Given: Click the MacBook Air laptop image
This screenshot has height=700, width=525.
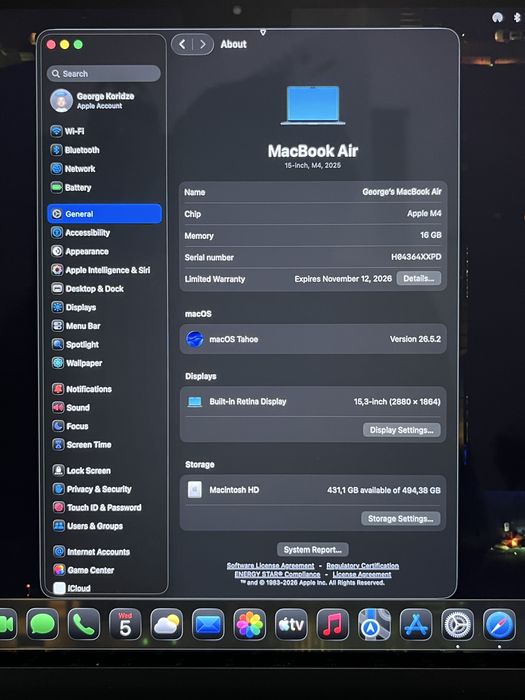Looking at the screenshot, I should (313, 105).
